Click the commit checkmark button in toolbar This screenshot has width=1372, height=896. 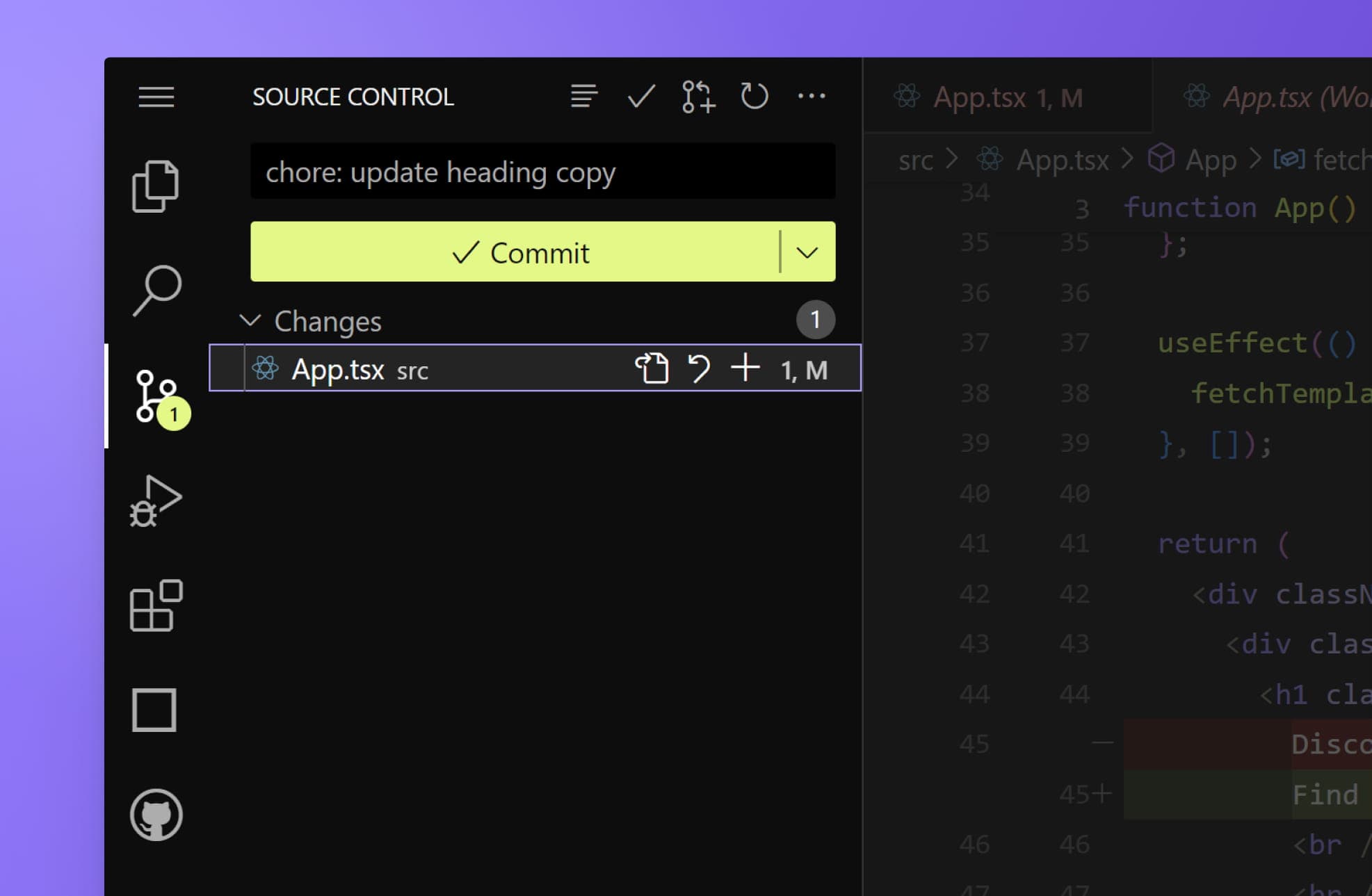[x=641, y=95]
